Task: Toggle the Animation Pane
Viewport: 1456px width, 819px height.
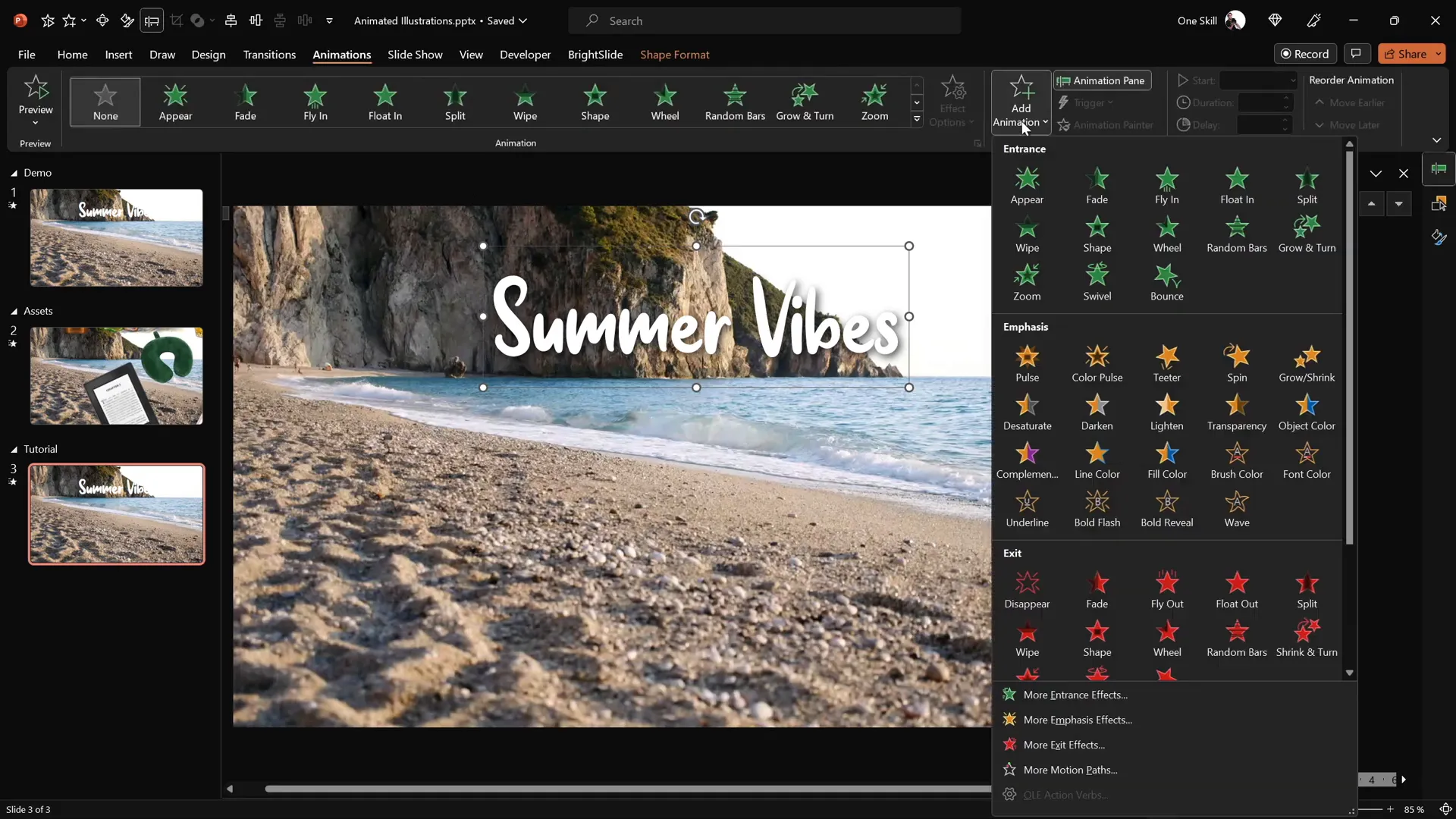Action: tap(1101, 80)
